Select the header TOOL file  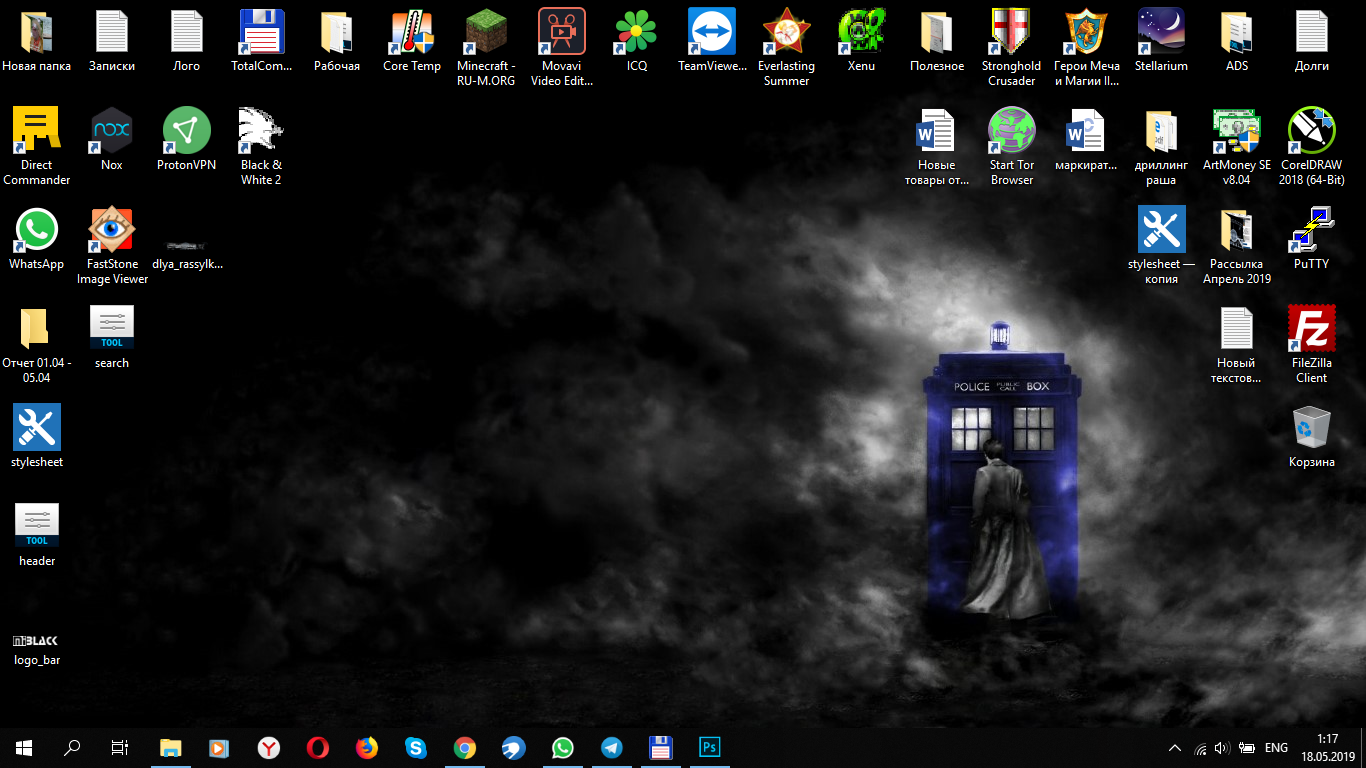[37, 527]
